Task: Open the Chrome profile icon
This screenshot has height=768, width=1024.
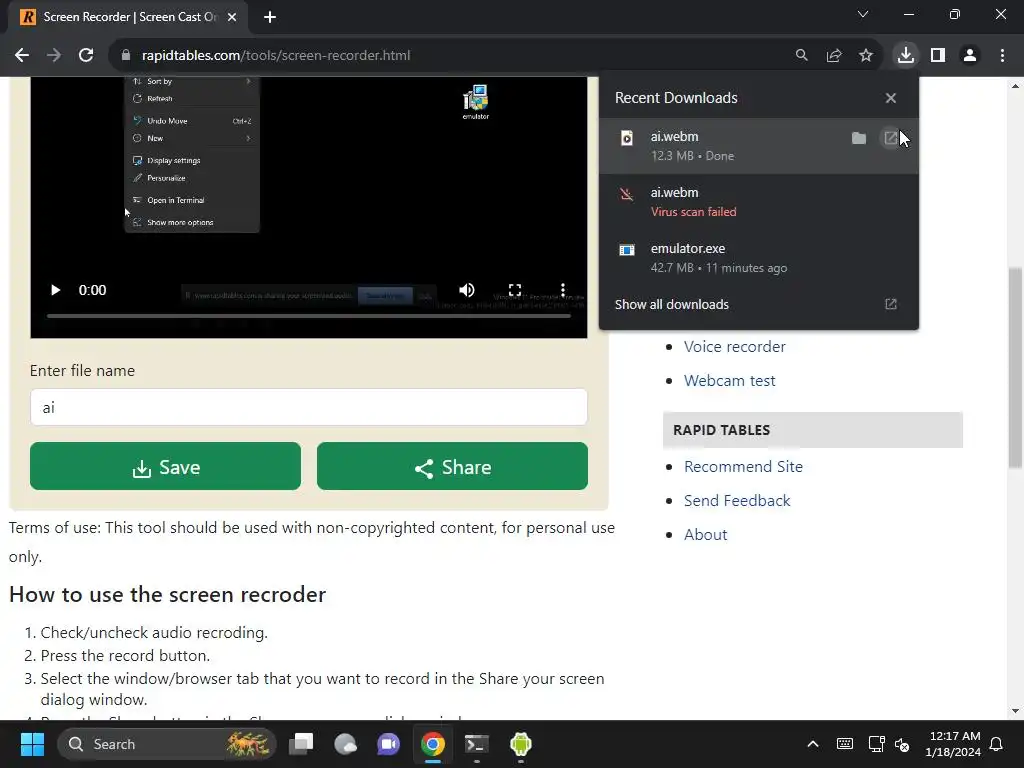Action: coord(970,56)
